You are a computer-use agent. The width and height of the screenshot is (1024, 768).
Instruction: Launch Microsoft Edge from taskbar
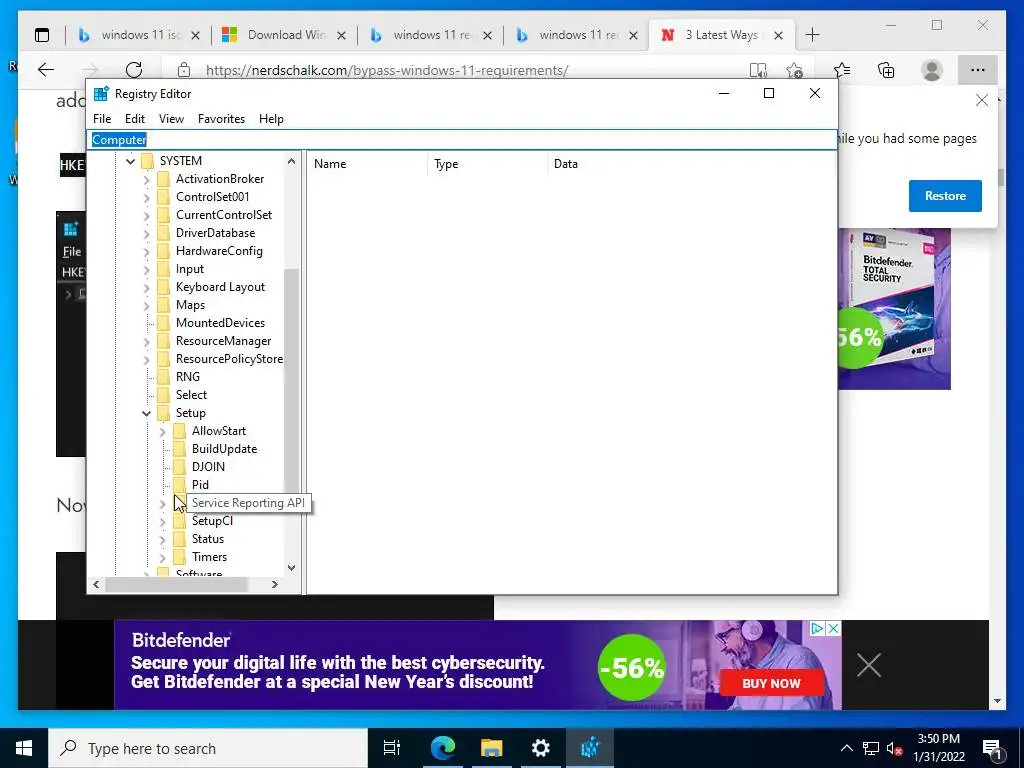[x=442, y=748]
